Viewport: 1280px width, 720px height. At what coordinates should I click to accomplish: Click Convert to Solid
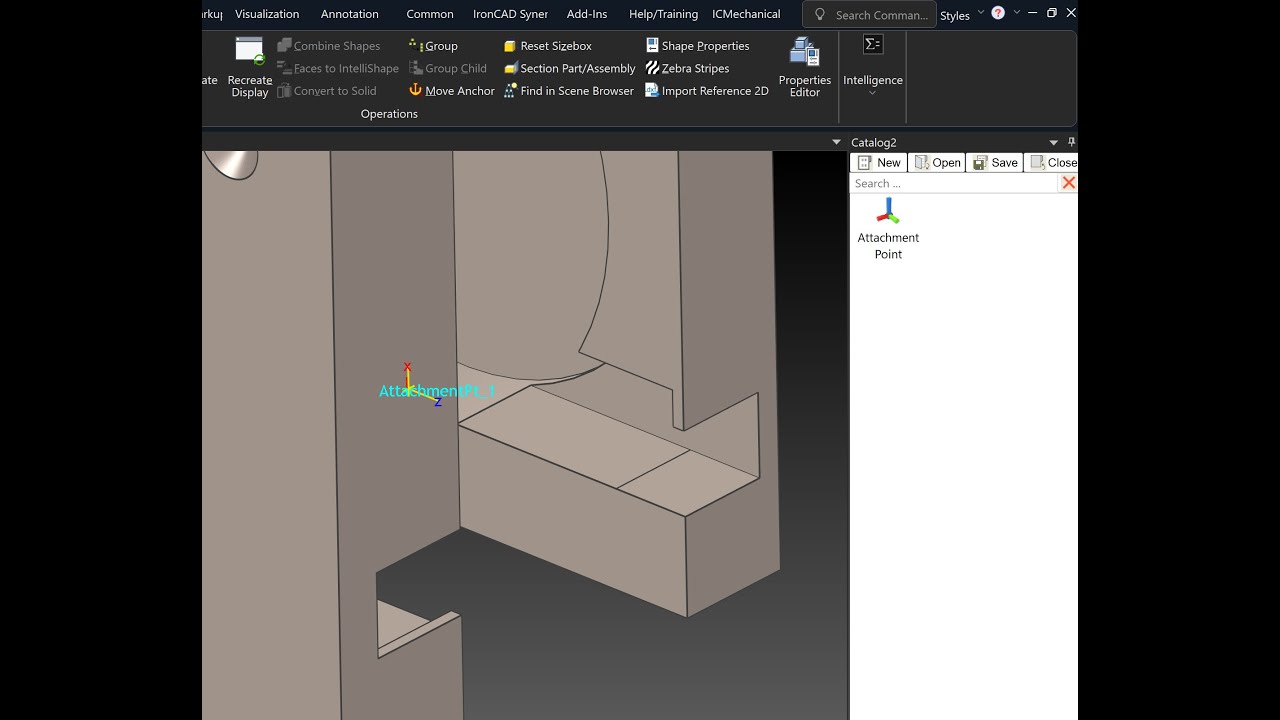tap(327, 91)
